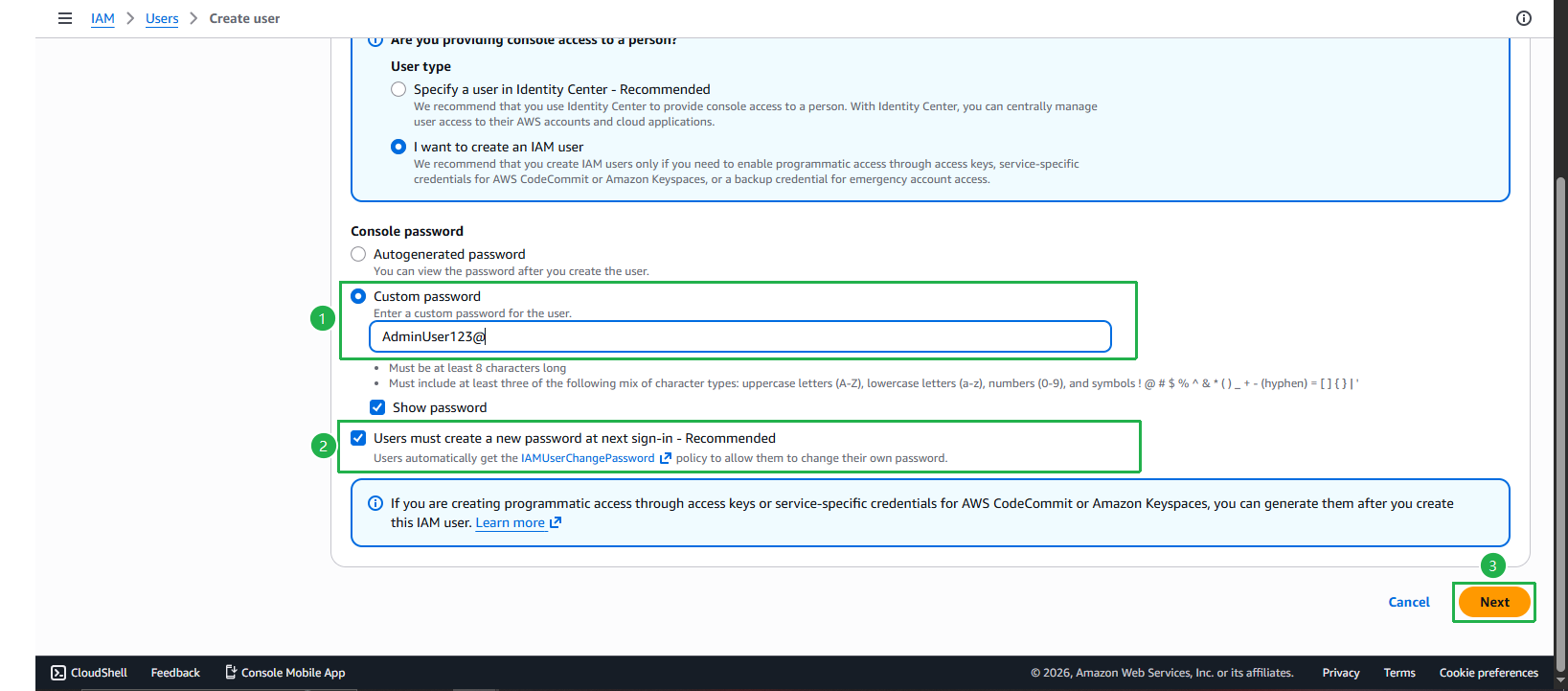Open the Terms footer link
The width and height of the screenshot is (1568, 691).
[x=1399, y=673]
